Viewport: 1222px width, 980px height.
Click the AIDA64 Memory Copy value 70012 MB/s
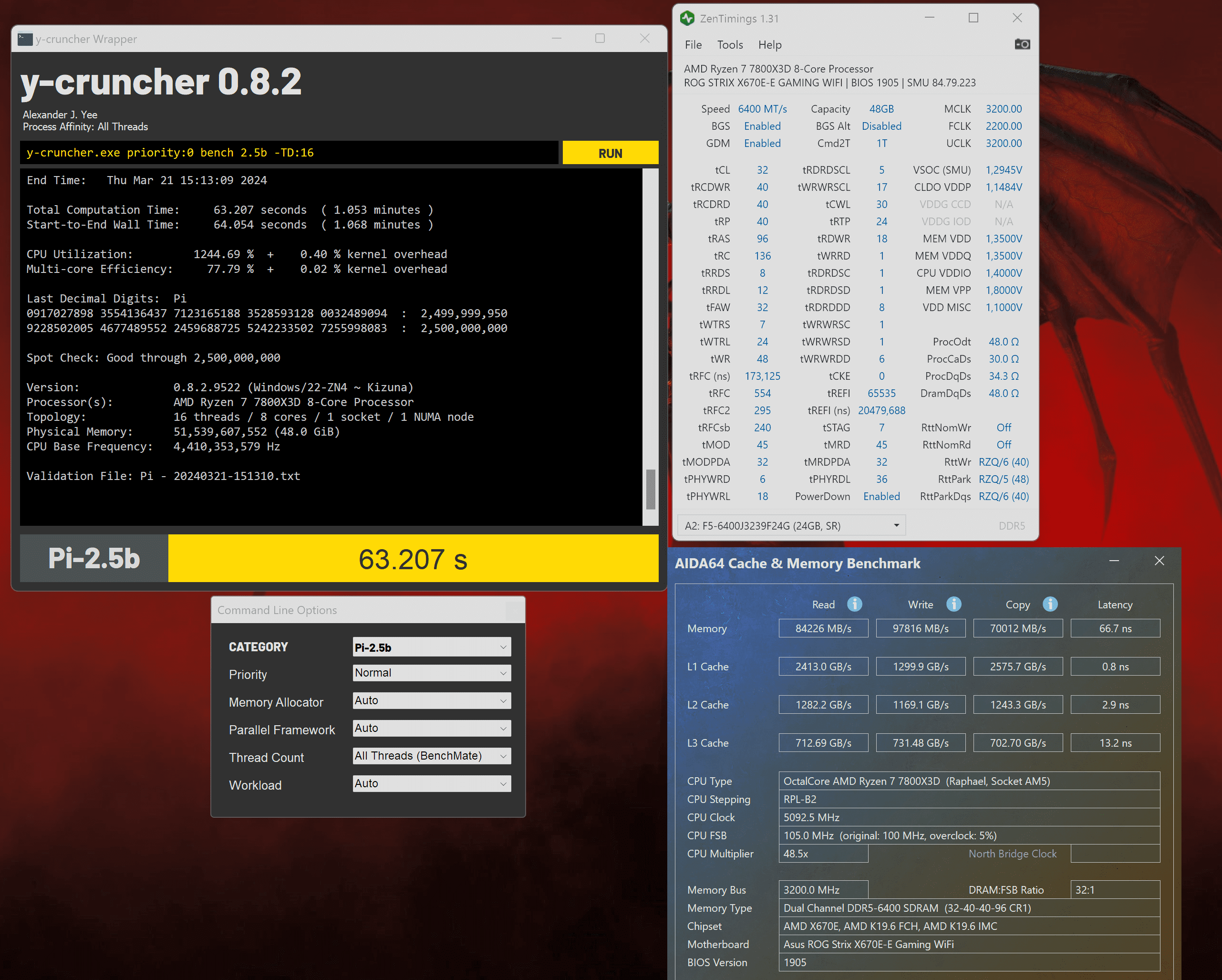(1018, 628)
